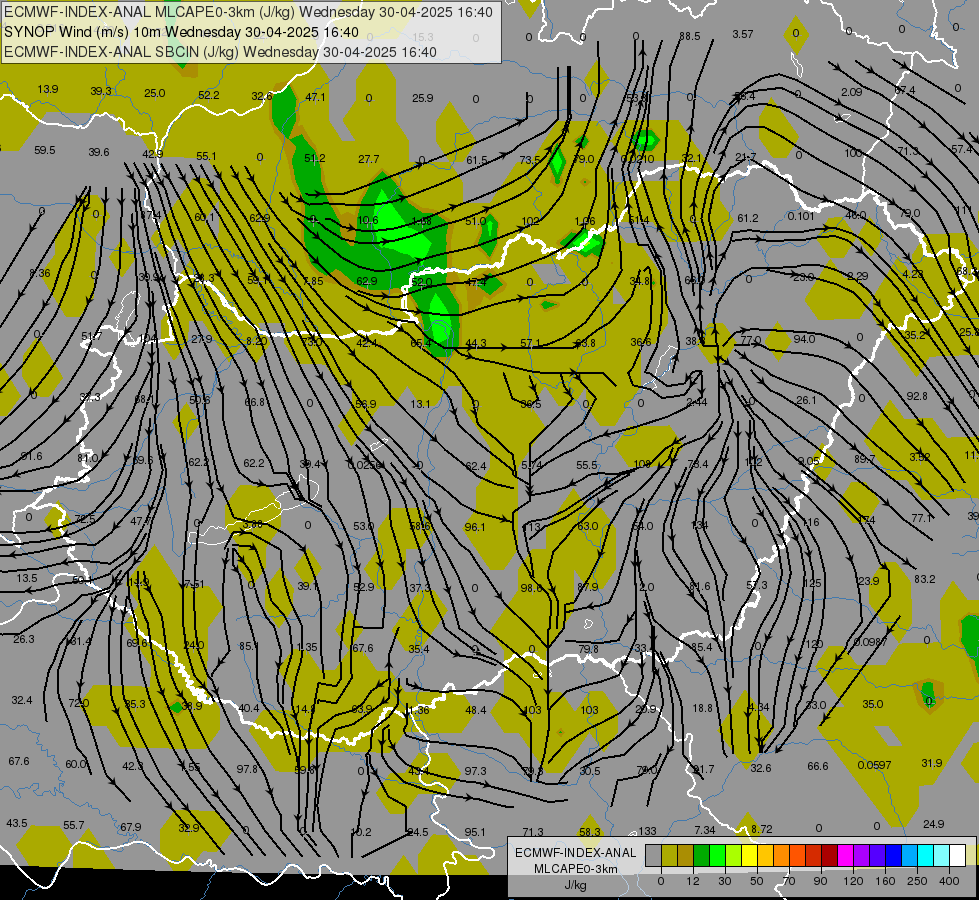Click the station value '92.8'

917,396
